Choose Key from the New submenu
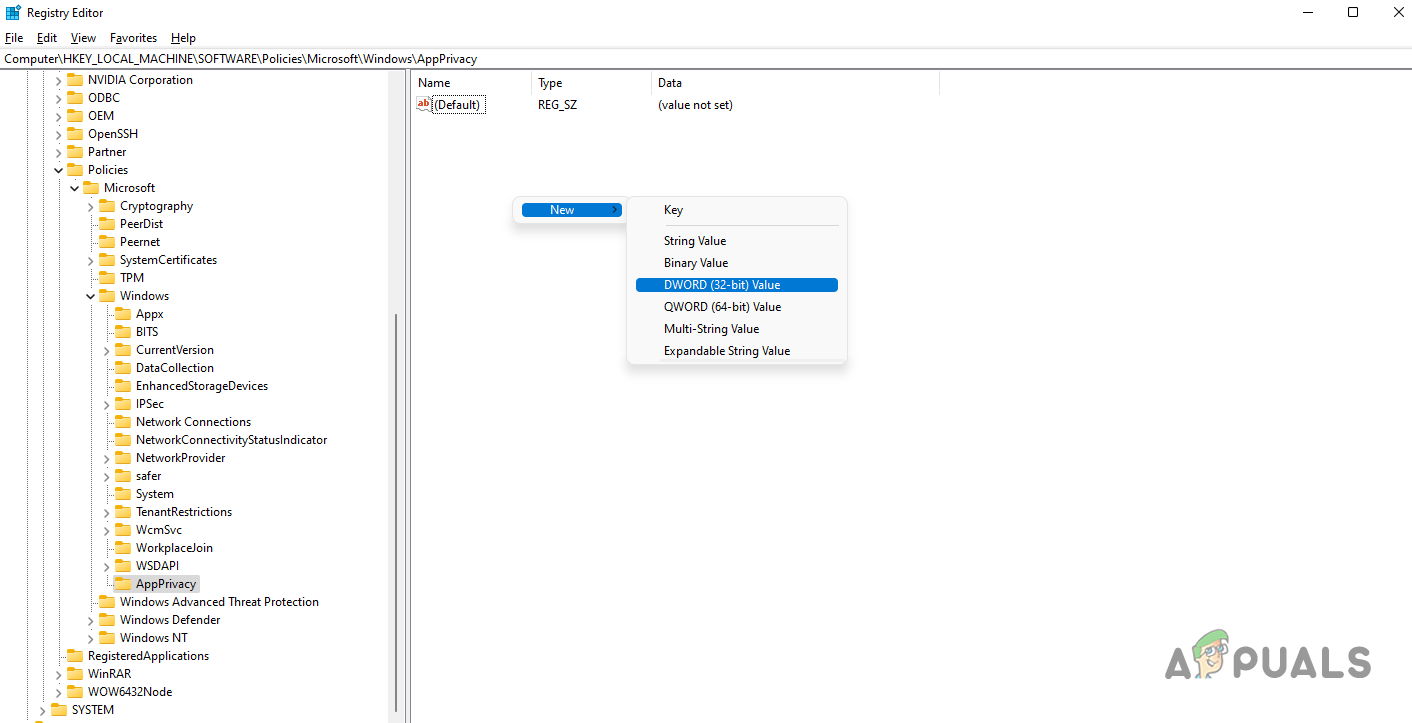The height and width of the screenshot is (723, 1412). 737,210
